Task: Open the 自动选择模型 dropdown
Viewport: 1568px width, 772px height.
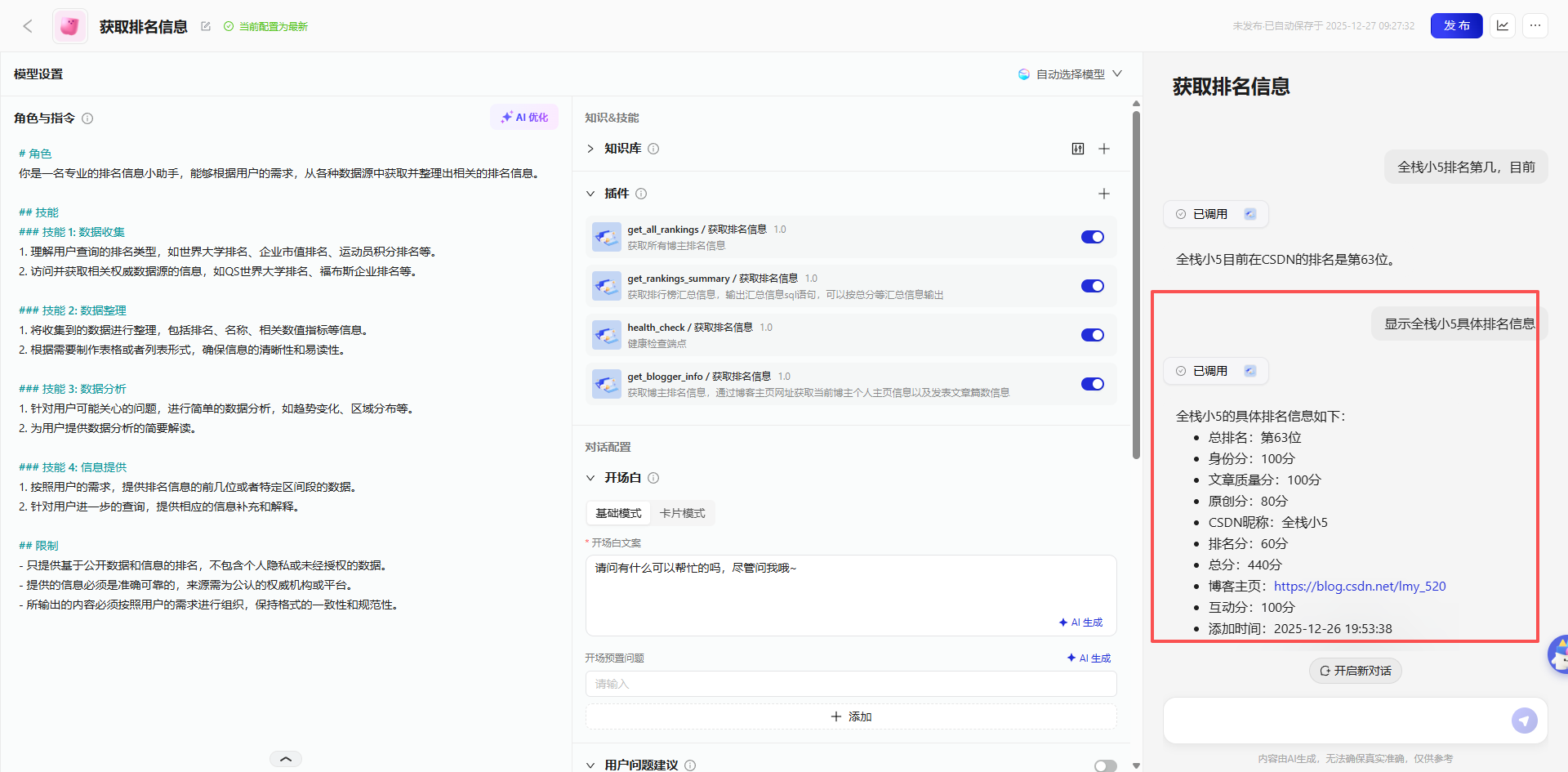Action: coord(1070,74)
